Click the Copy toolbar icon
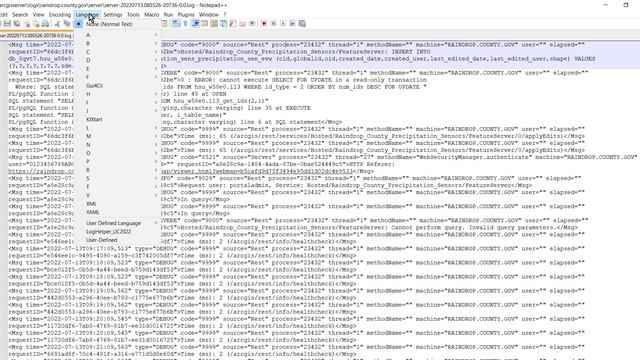 tap(67, 24)
